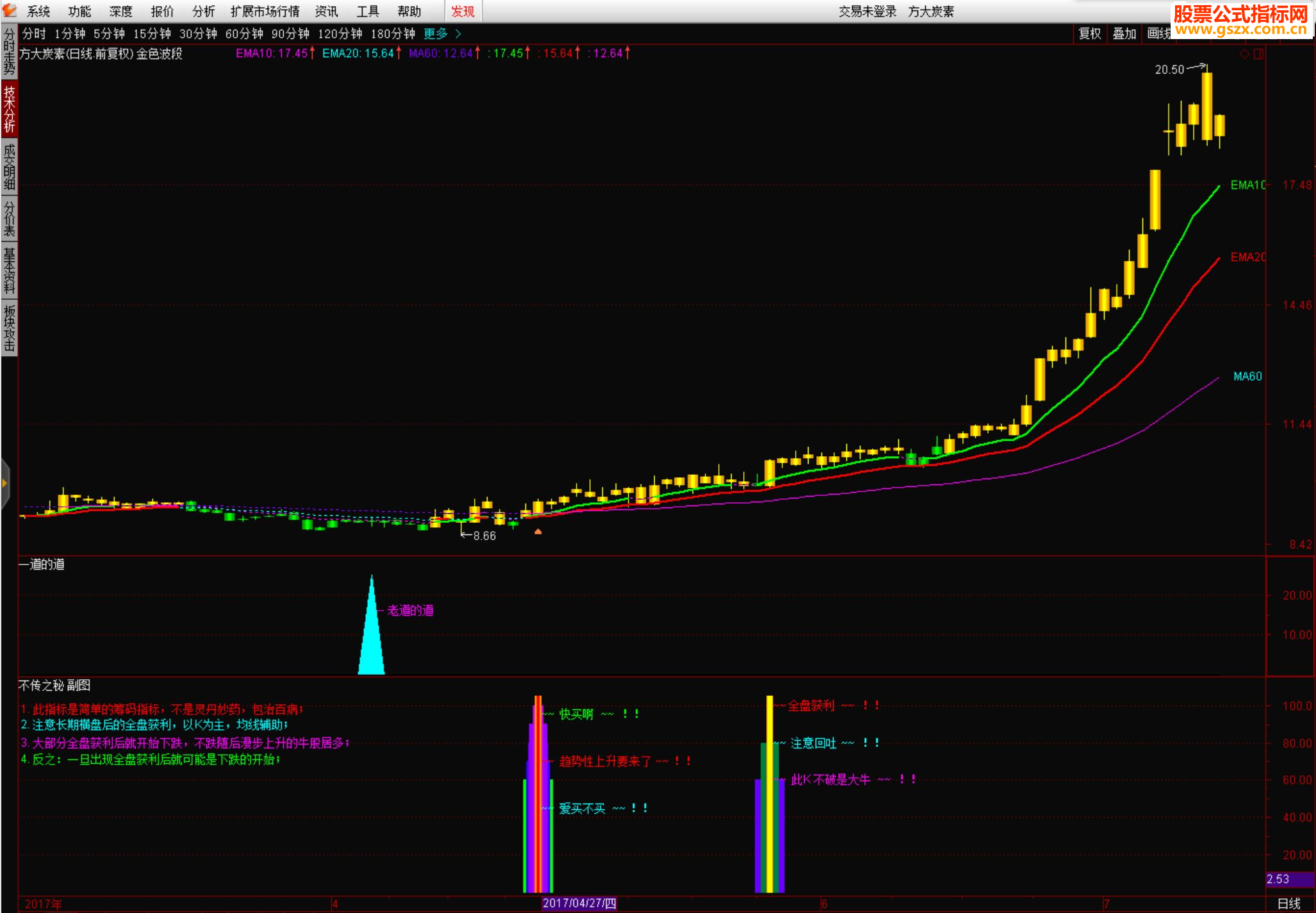Click the MA60 line label

1247,376
